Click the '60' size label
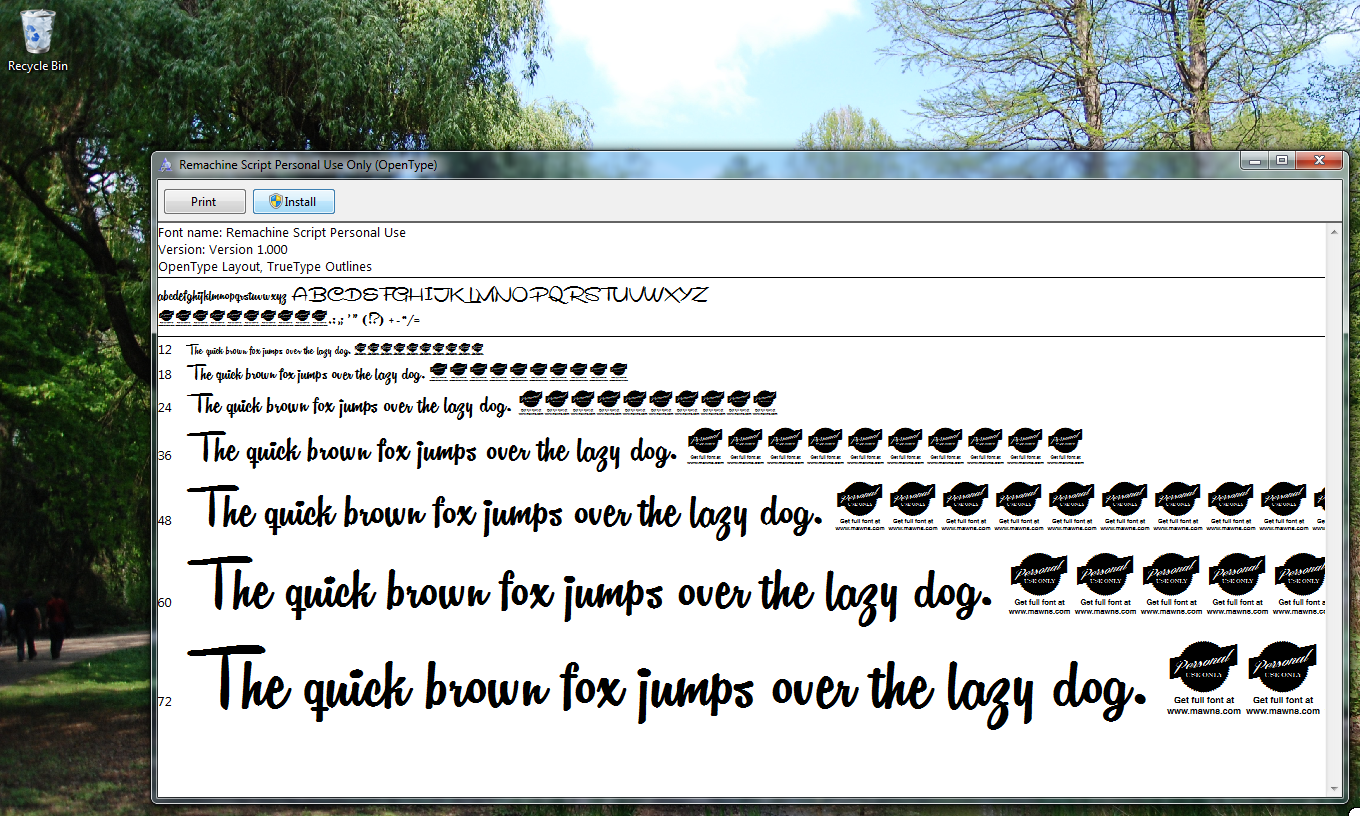 tap(165, 603)
